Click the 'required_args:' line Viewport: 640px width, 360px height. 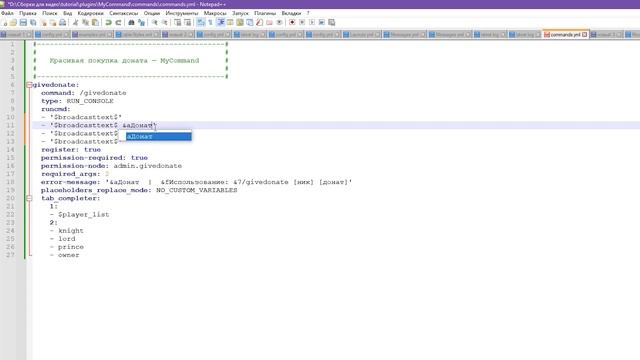click(75, 174)
